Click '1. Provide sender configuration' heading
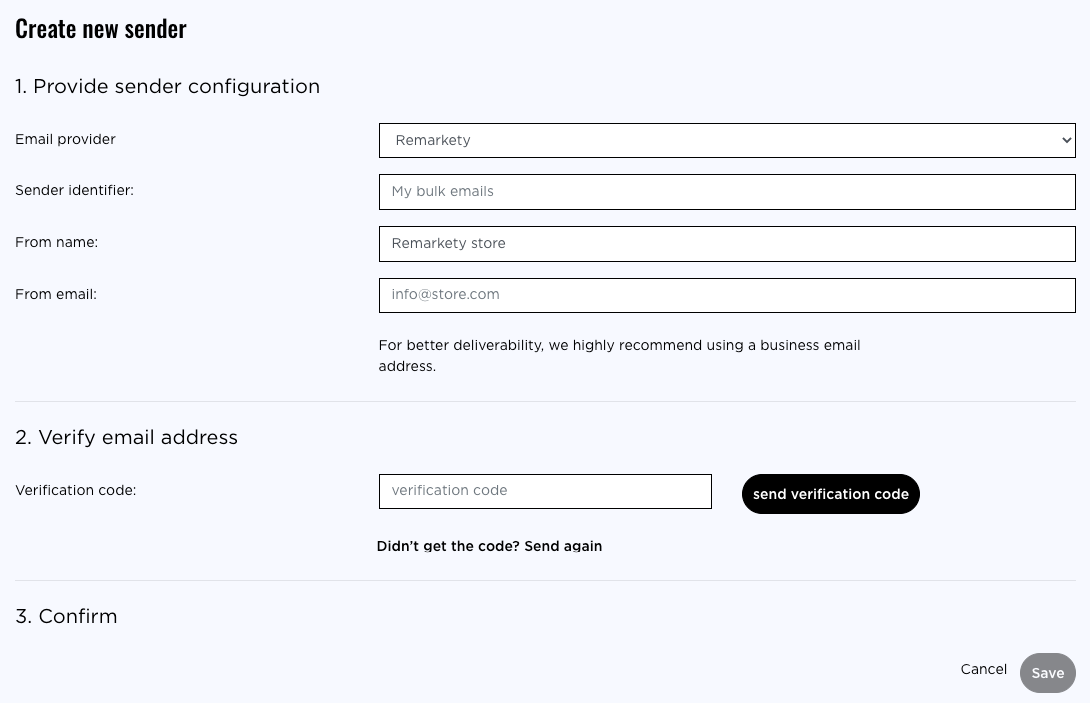Image resolution: width=1090 pixels, height=703 pixels. click(168, 86)
